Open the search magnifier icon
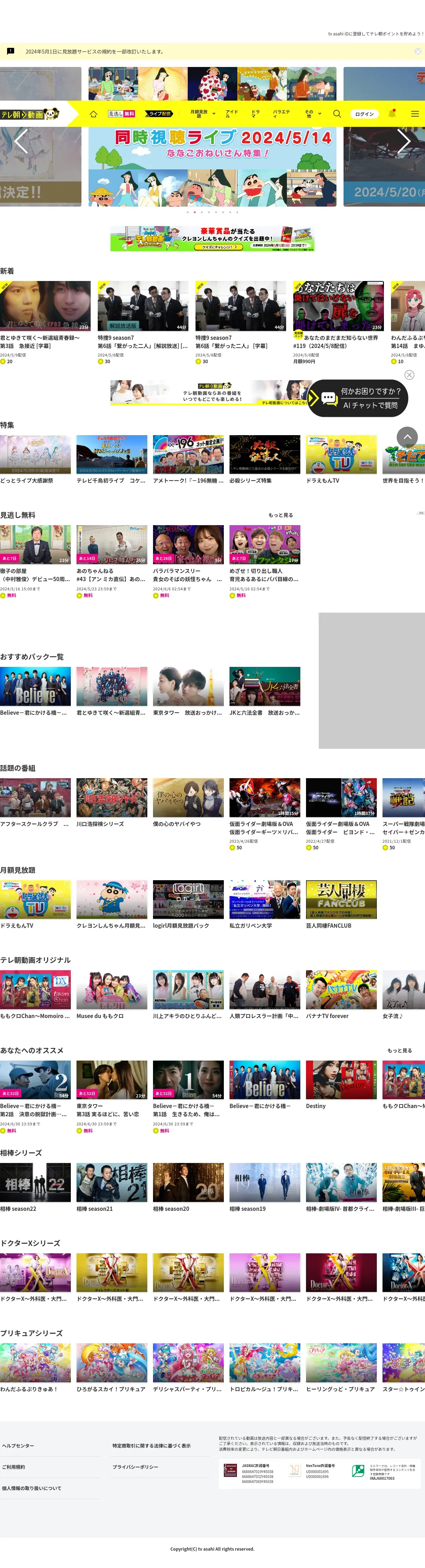 [337, 114]
